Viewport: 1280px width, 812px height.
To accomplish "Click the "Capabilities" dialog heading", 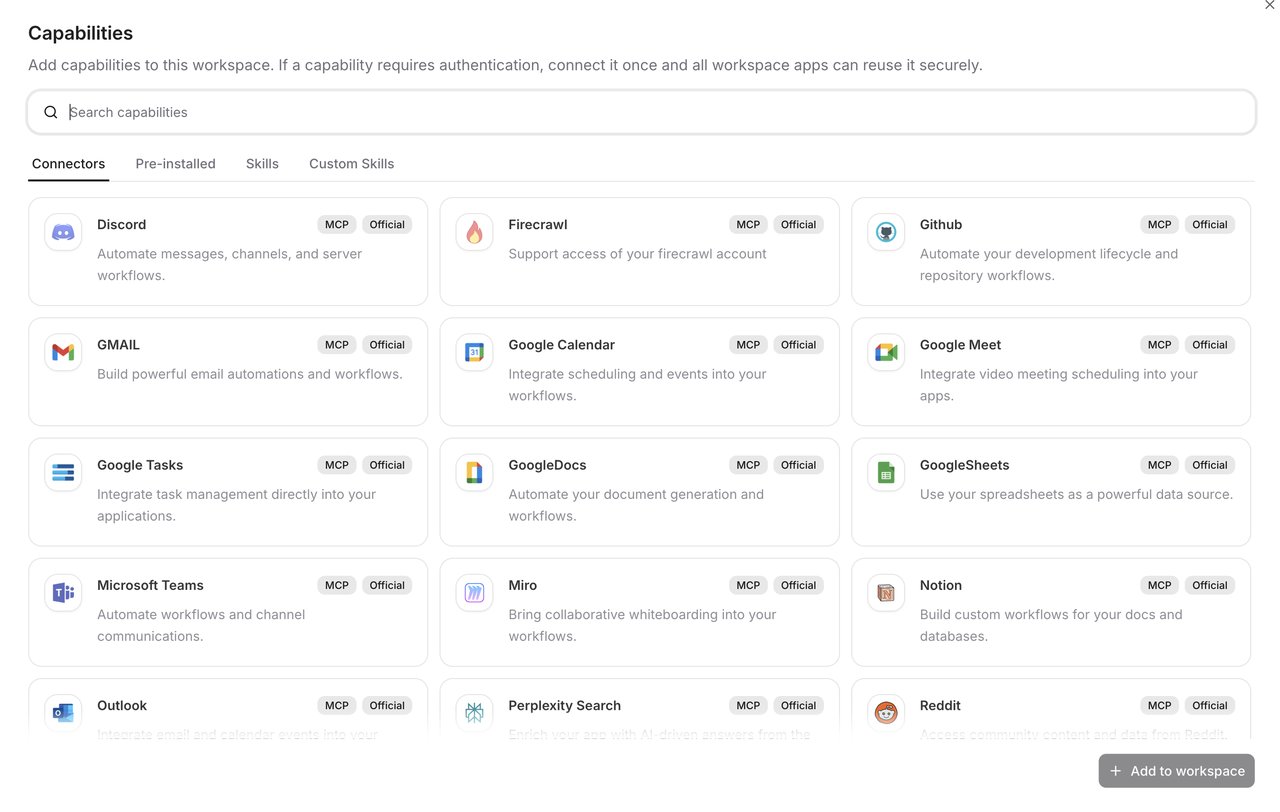I will pyautogui.click(x=80, y=33).
